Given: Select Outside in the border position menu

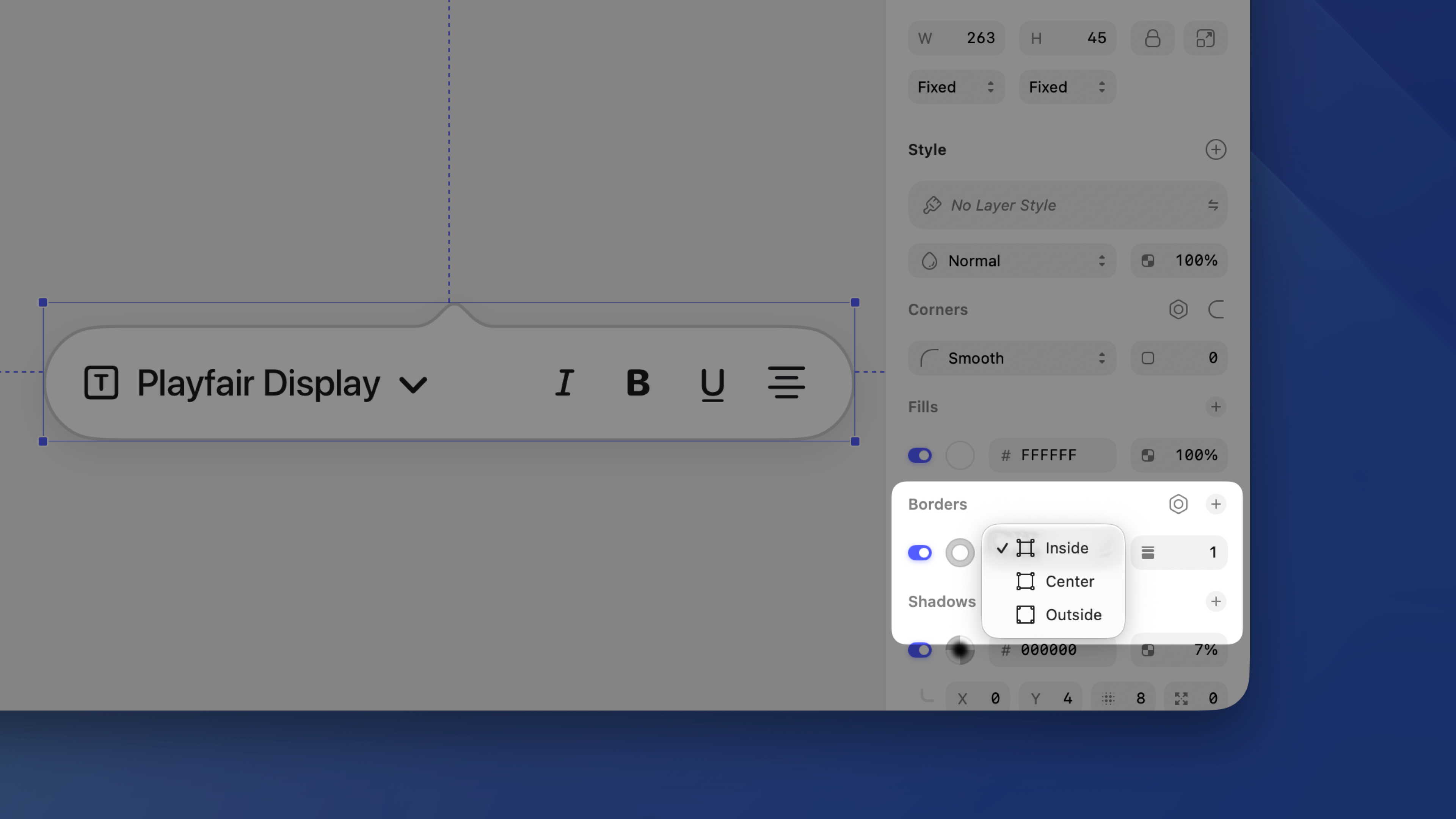Looking at the screenshot, I should (1073, 614).
